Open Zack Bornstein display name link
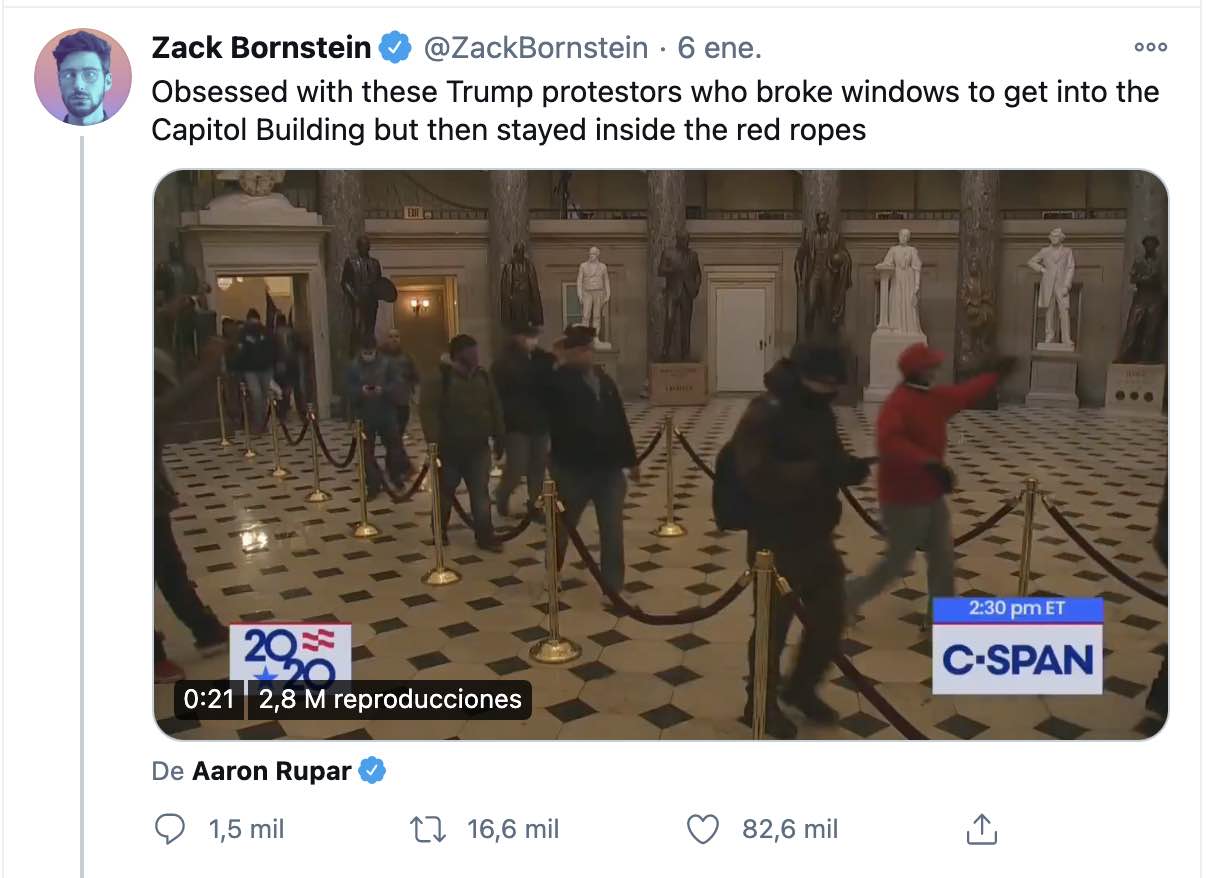The width and height of the screenshot is (1206, 878). tap(263, 46)
